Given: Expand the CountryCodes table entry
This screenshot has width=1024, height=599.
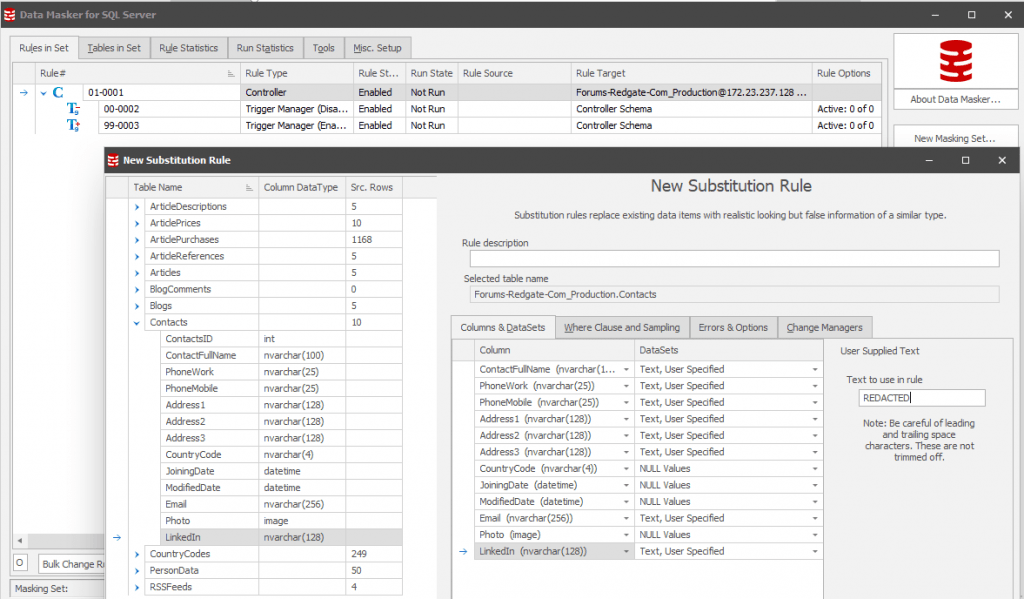Looking at the screenshot, I should point(135,553).
